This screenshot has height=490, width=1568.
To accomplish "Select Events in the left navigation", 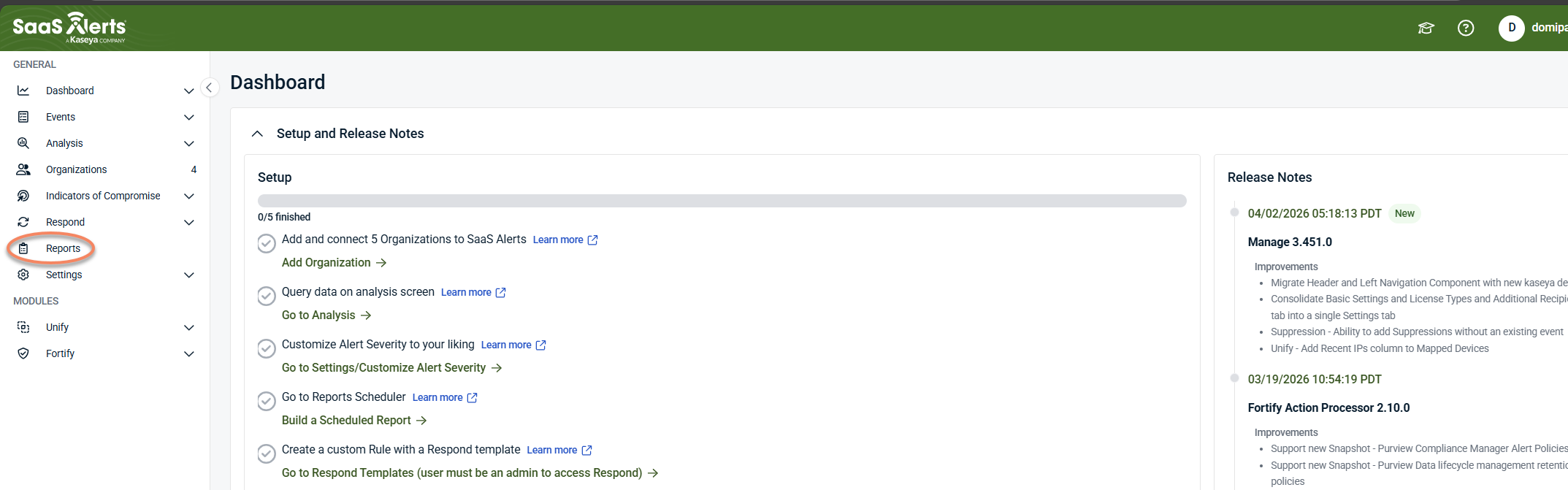I will click(x=61, y=117).
